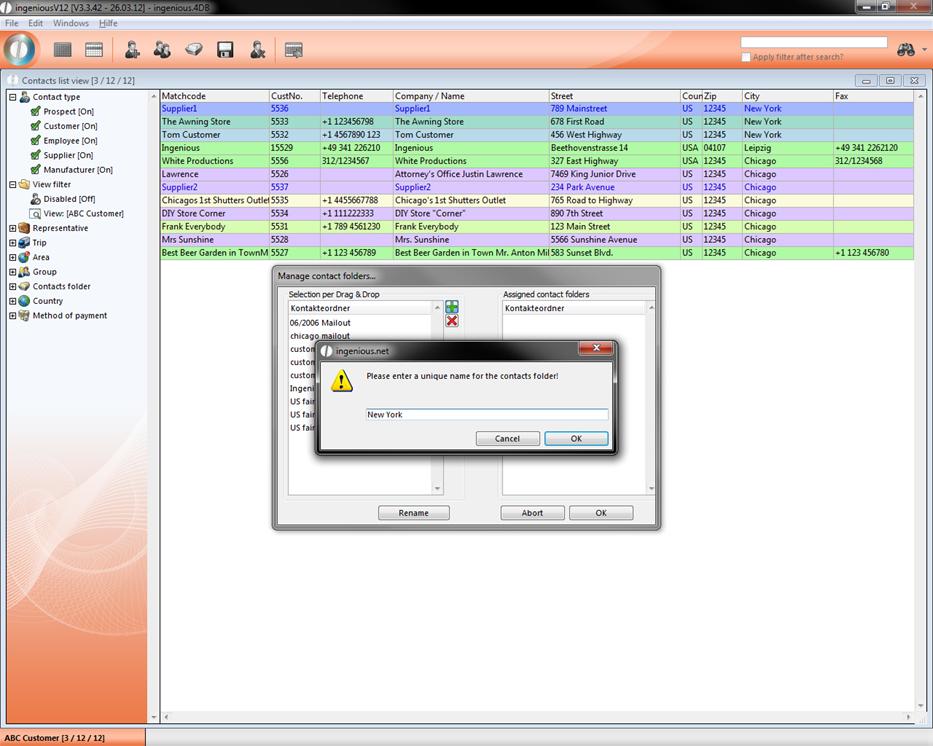Viewport: 933px width, 746px height.
Task: Click the round ingenious logo button
Action: 19,49
